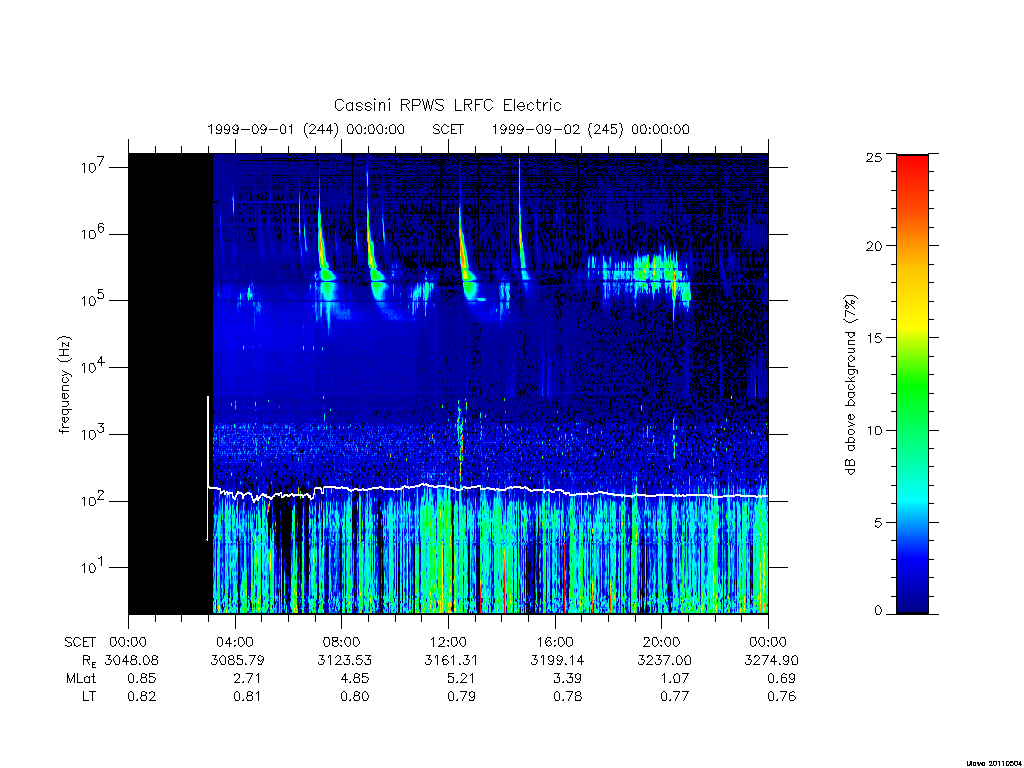The image size is (1024, 768).
Task: Click the white vertical bar near plot start
Action: 208,468
